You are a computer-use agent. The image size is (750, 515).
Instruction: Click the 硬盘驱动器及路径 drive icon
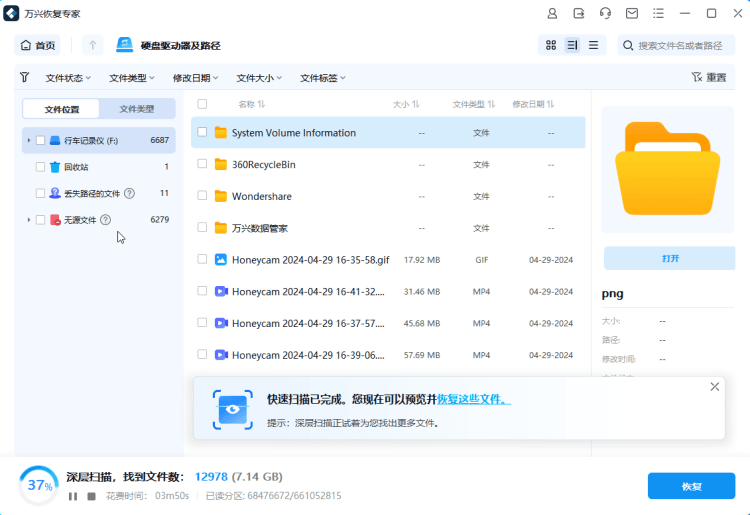tap(124, 45)
